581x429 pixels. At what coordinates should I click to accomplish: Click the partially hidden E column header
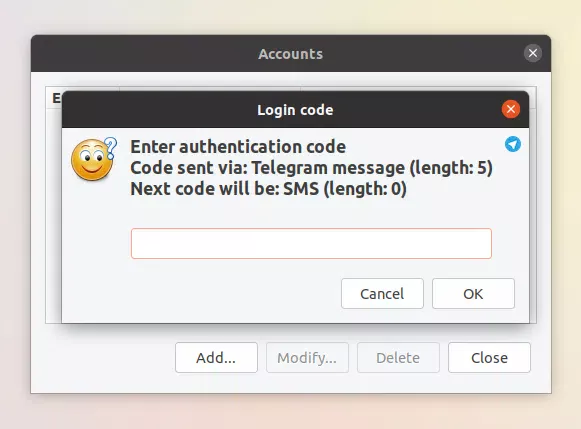[54, 98]
